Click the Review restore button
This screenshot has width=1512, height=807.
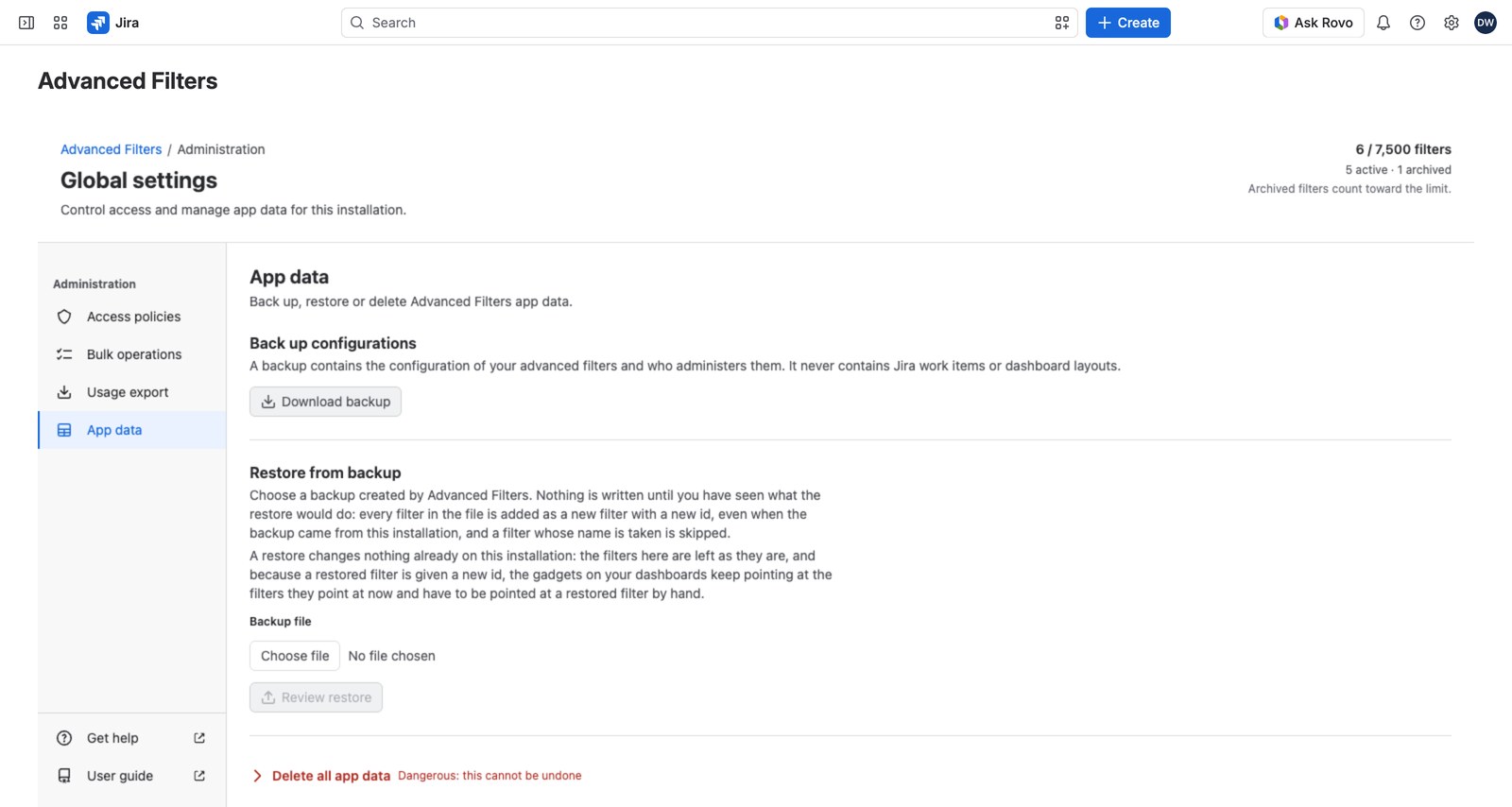(x=316, y=697)
